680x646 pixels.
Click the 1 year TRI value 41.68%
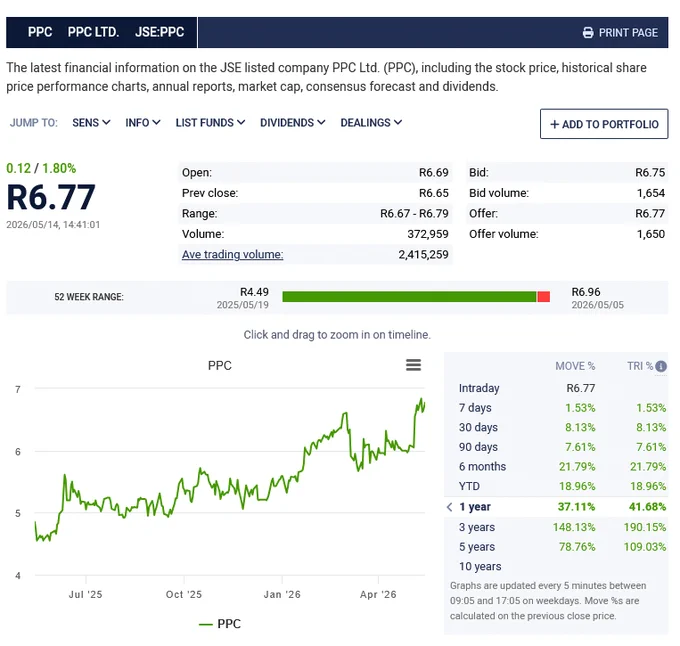(x=647, y=507)
